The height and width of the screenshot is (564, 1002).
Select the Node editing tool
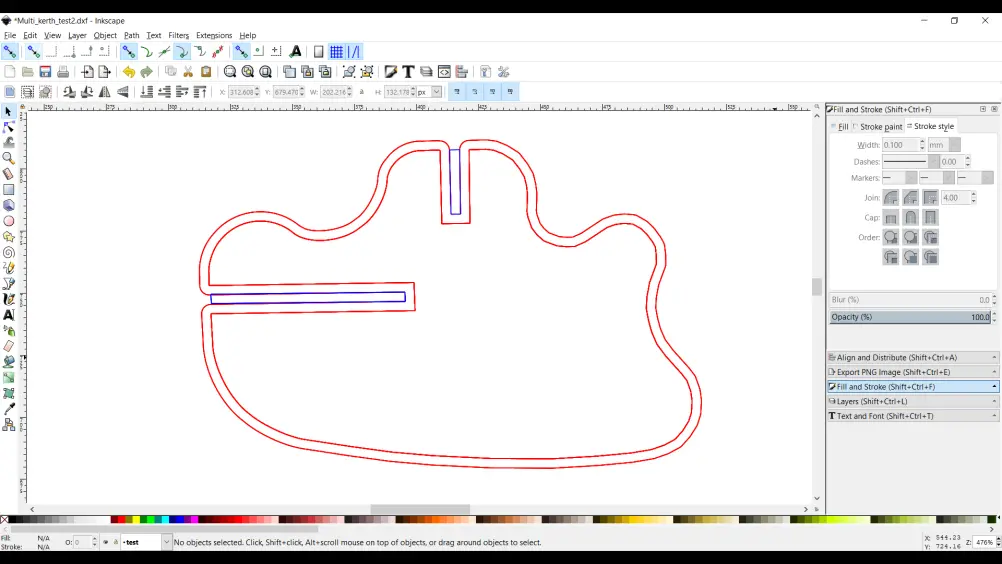point(9,126)
